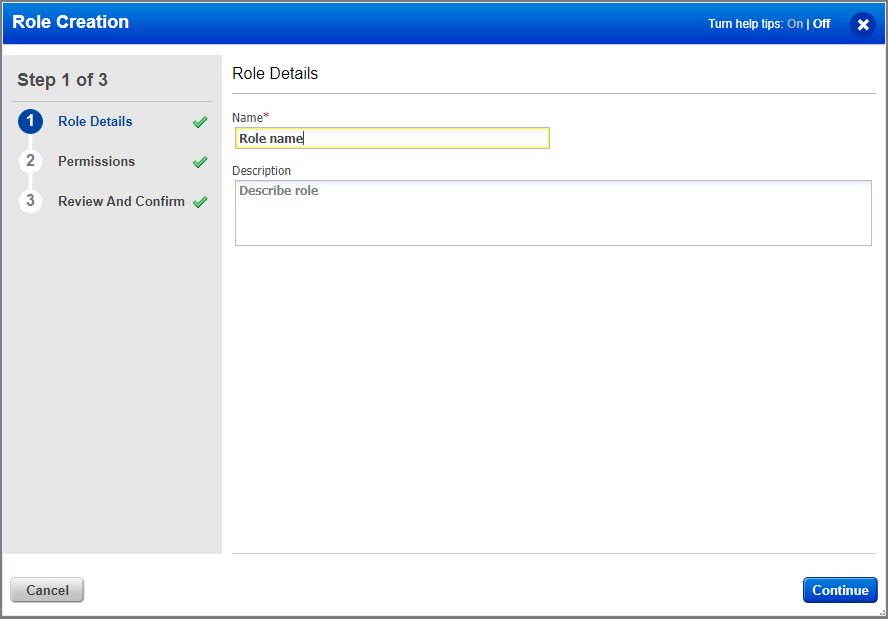Select step 2 circle icon
Viewport: 888px width, 620px height.
pos(31,161)
